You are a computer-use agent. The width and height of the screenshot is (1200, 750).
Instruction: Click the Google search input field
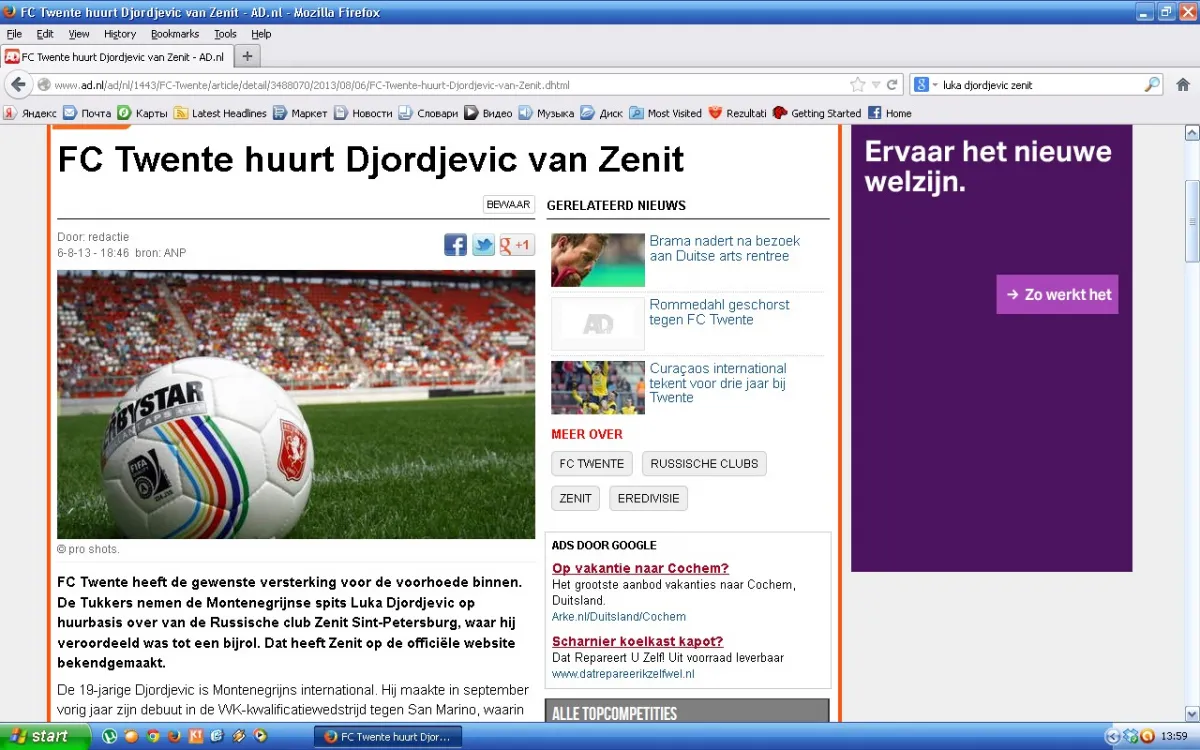[1040, 85]
